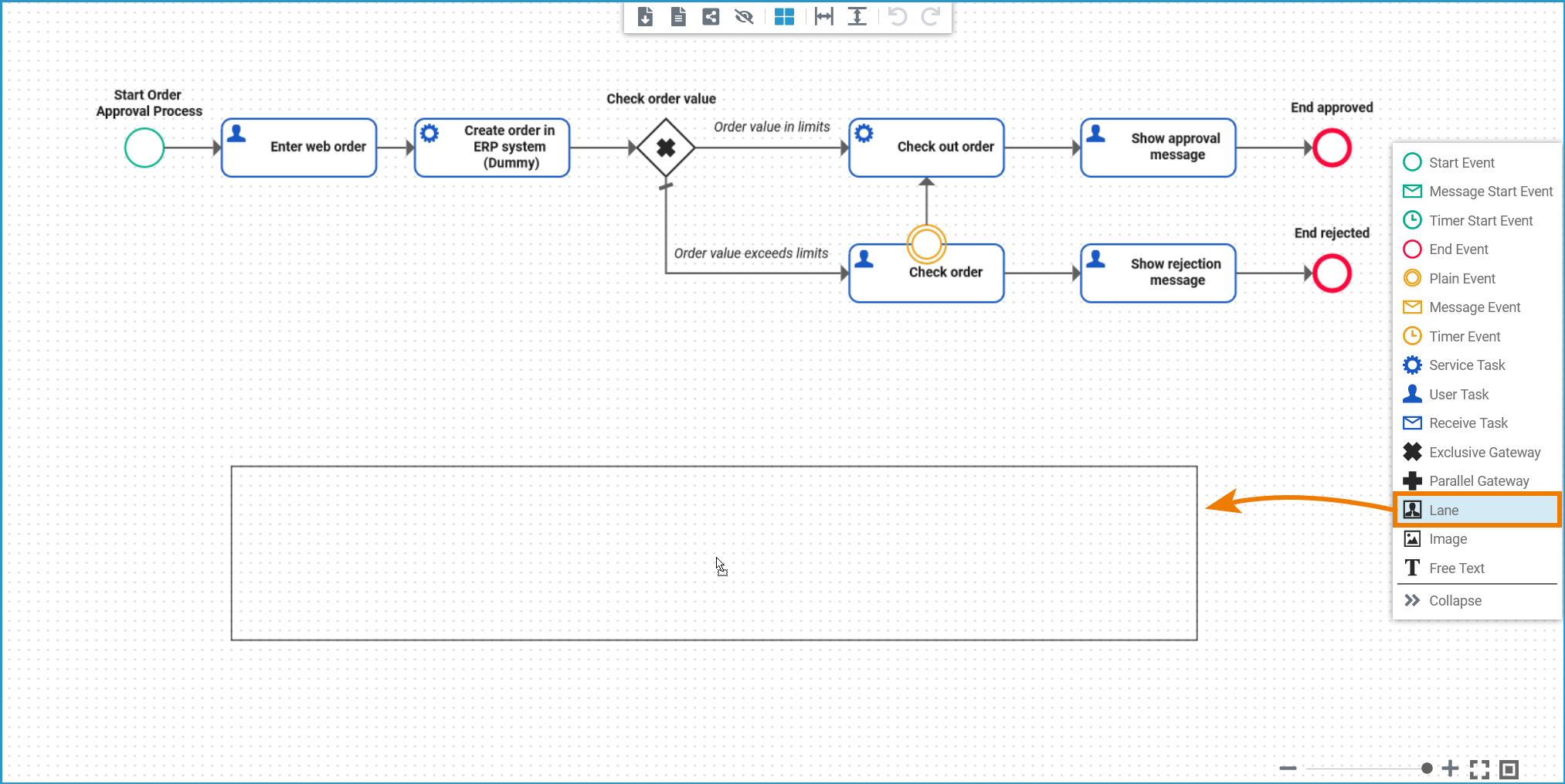
Task: Select the User Task icon in the sidebar
Action: [x=1412, y=394]
